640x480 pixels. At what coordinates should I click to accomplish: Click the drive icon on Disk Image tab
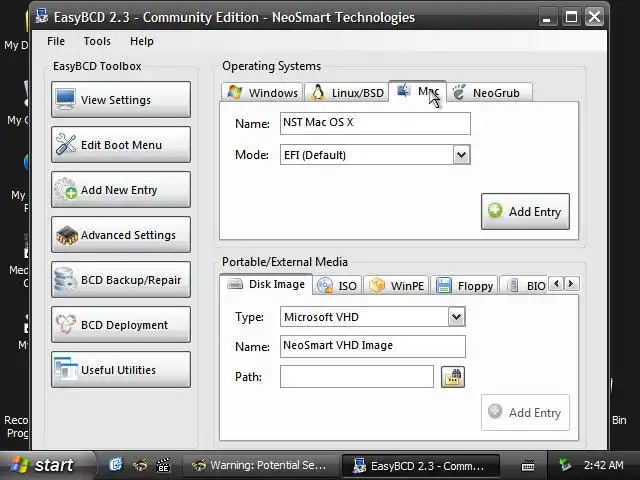click(x=235, y=284)
